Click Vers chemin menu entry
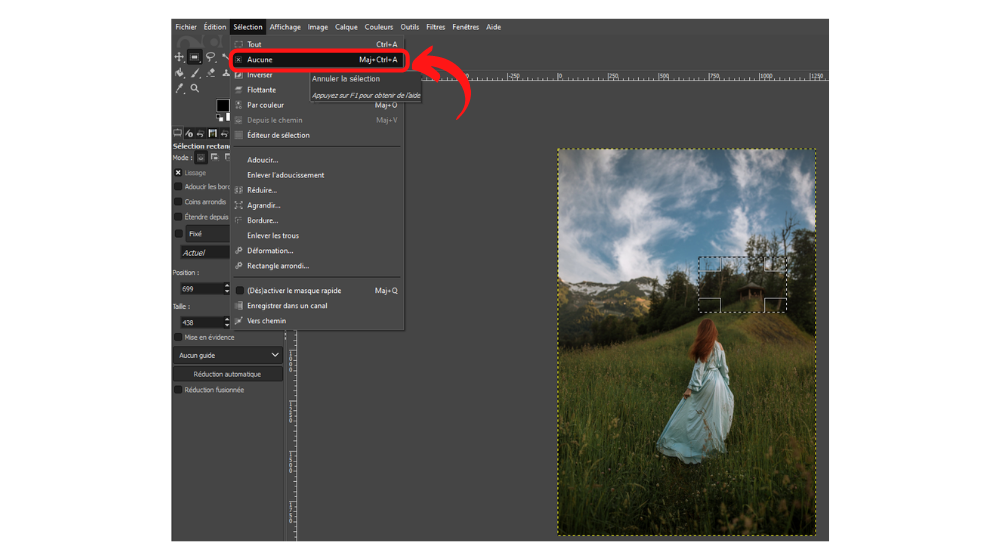The image size is (1000, 560). pos(318,321)
